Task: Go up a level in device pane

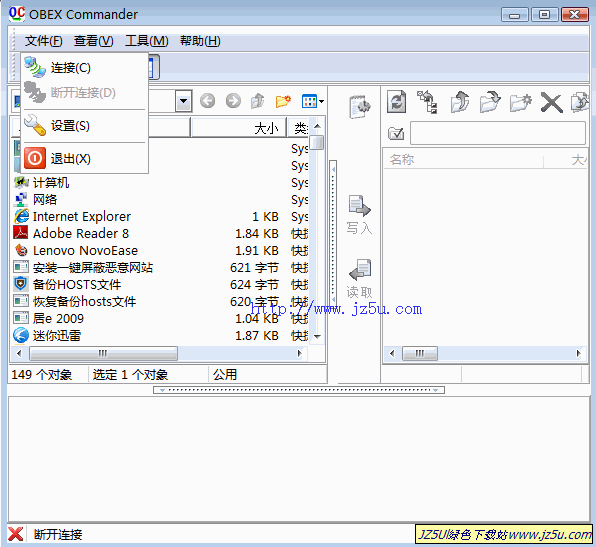Action: [459, 101]
